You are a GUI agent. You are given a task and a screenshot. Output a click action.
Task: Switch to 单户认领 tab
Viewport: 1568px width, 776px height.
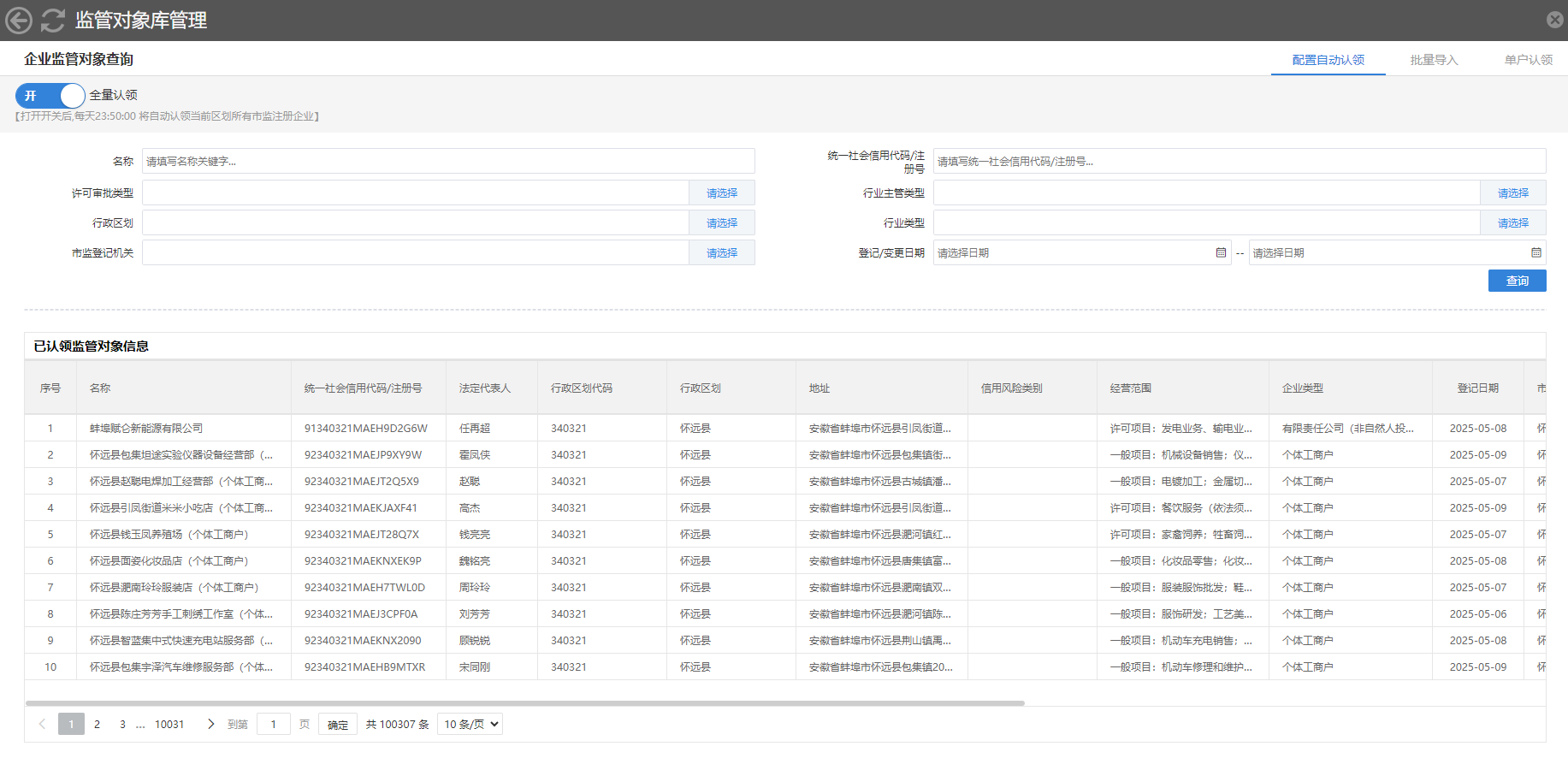click(x=1529, y=60)
